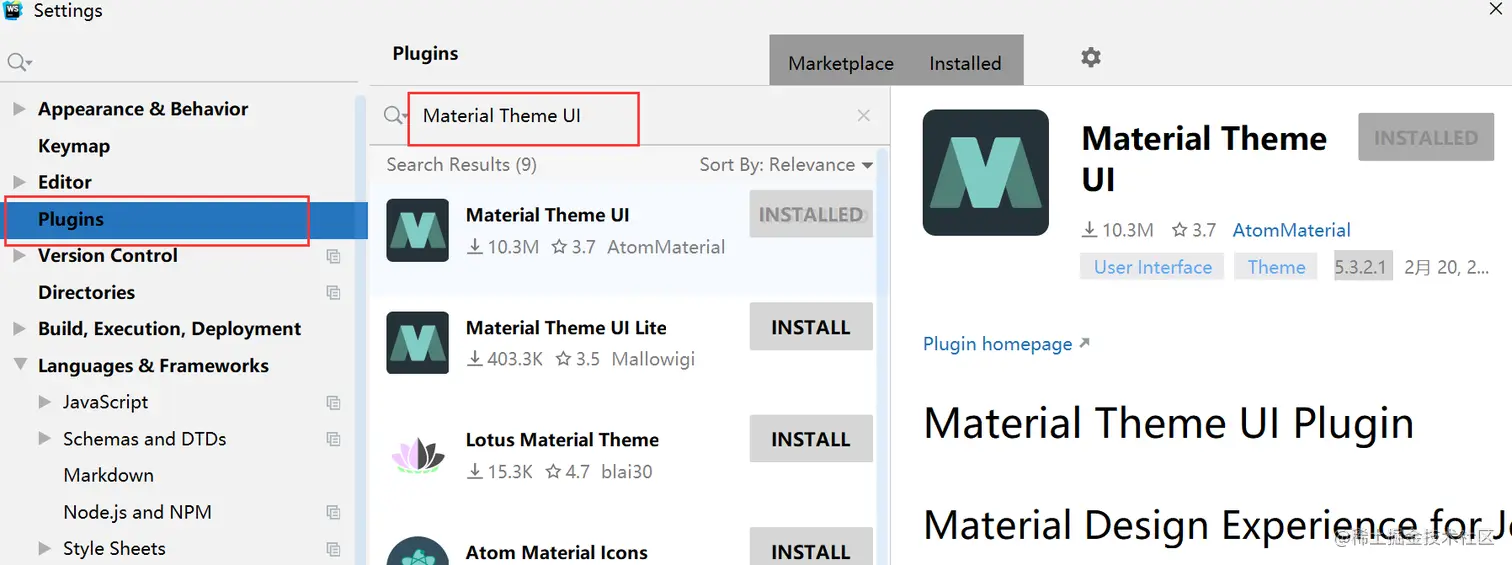This screenshot has height=565, width=1512.
Task: Click the AtomMaterial vendor link
Action: 1291,230
